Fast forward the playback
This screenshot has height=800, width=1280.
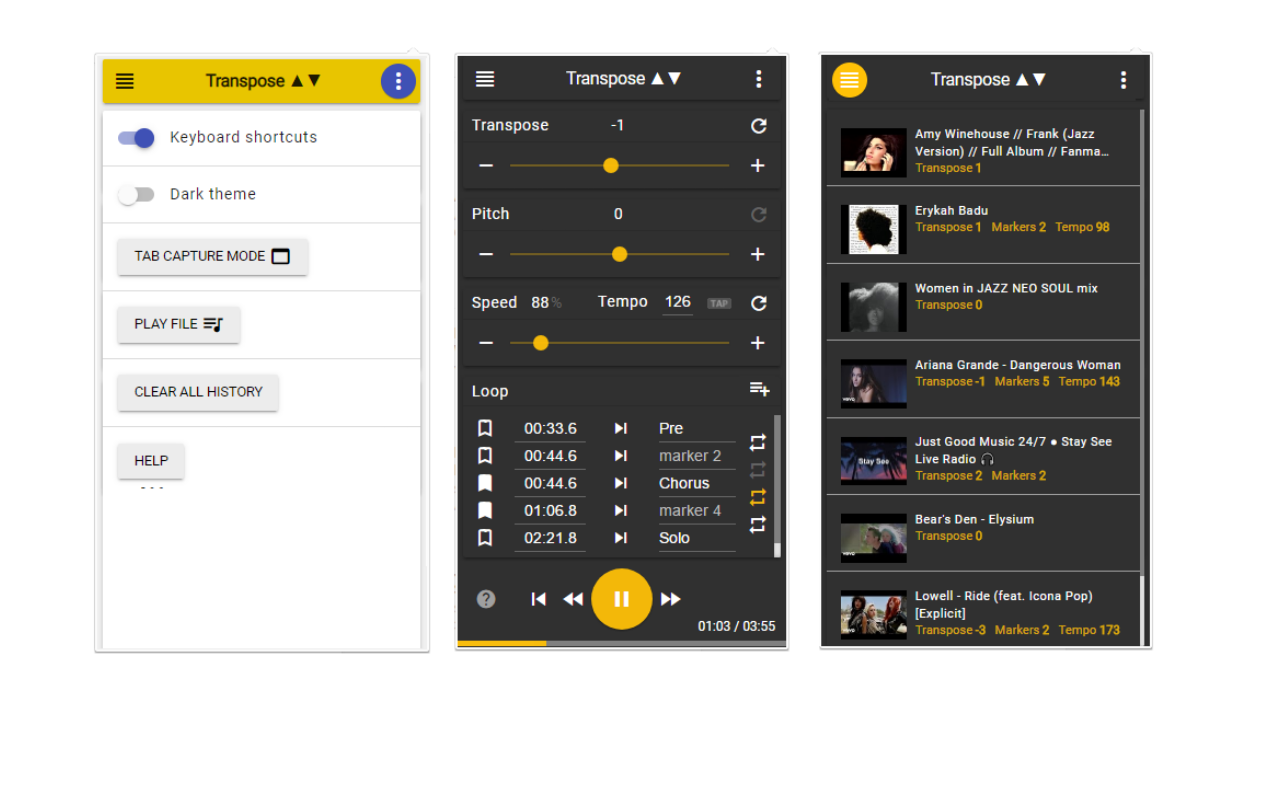coord(671,599)
